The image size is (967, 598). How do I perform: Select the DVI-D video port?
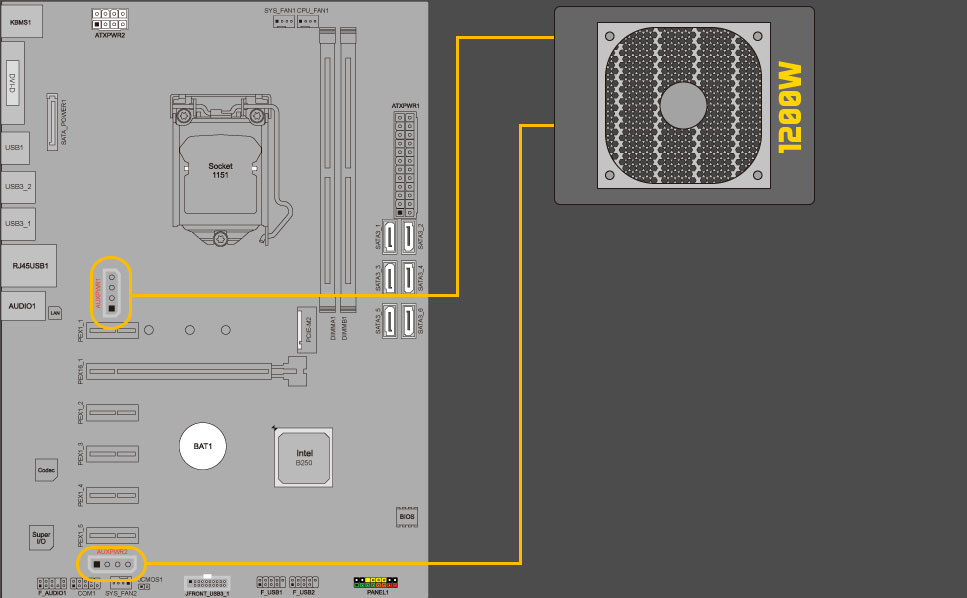tap(13, 89)
